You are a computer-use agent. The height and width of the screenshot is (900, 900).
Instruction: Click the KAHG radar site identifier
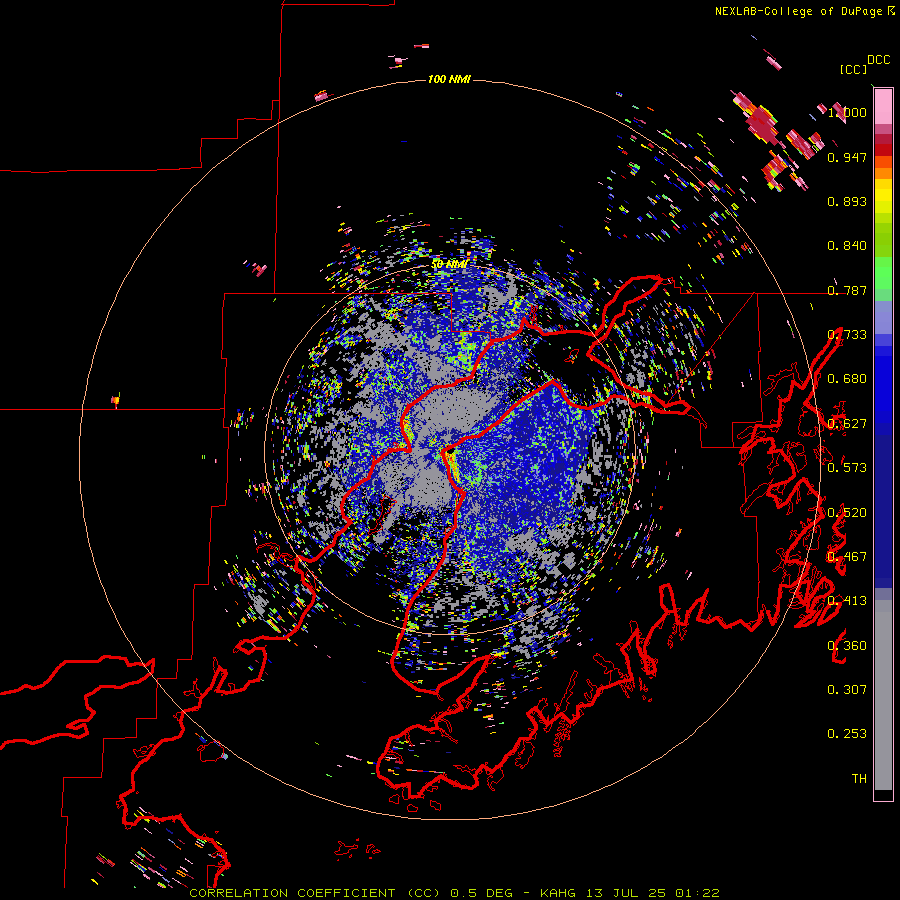click(558, 893)
